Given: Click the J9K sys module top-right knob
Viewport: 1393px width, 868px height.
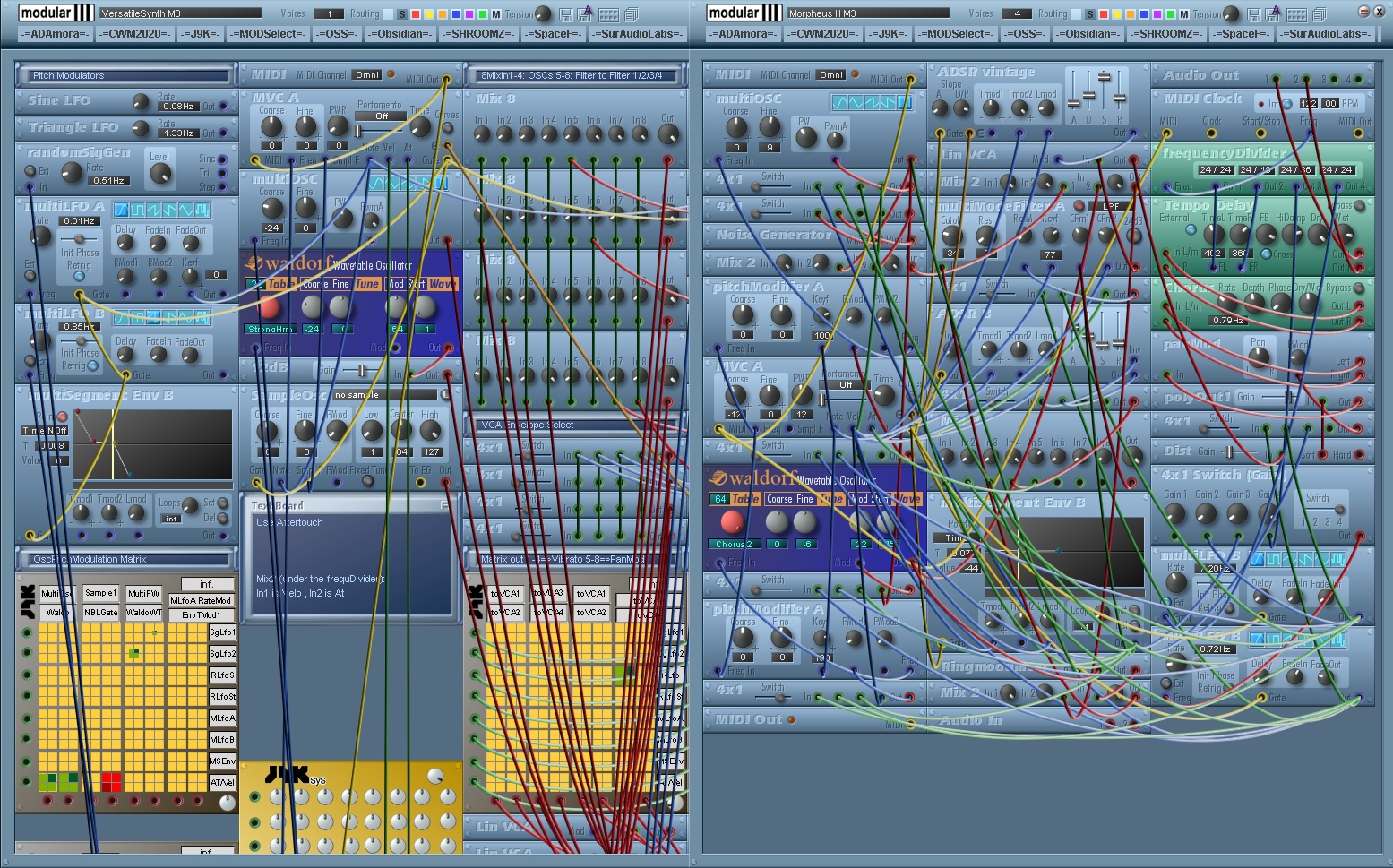Looking at the screenshot, I should (x=435, y=776).
